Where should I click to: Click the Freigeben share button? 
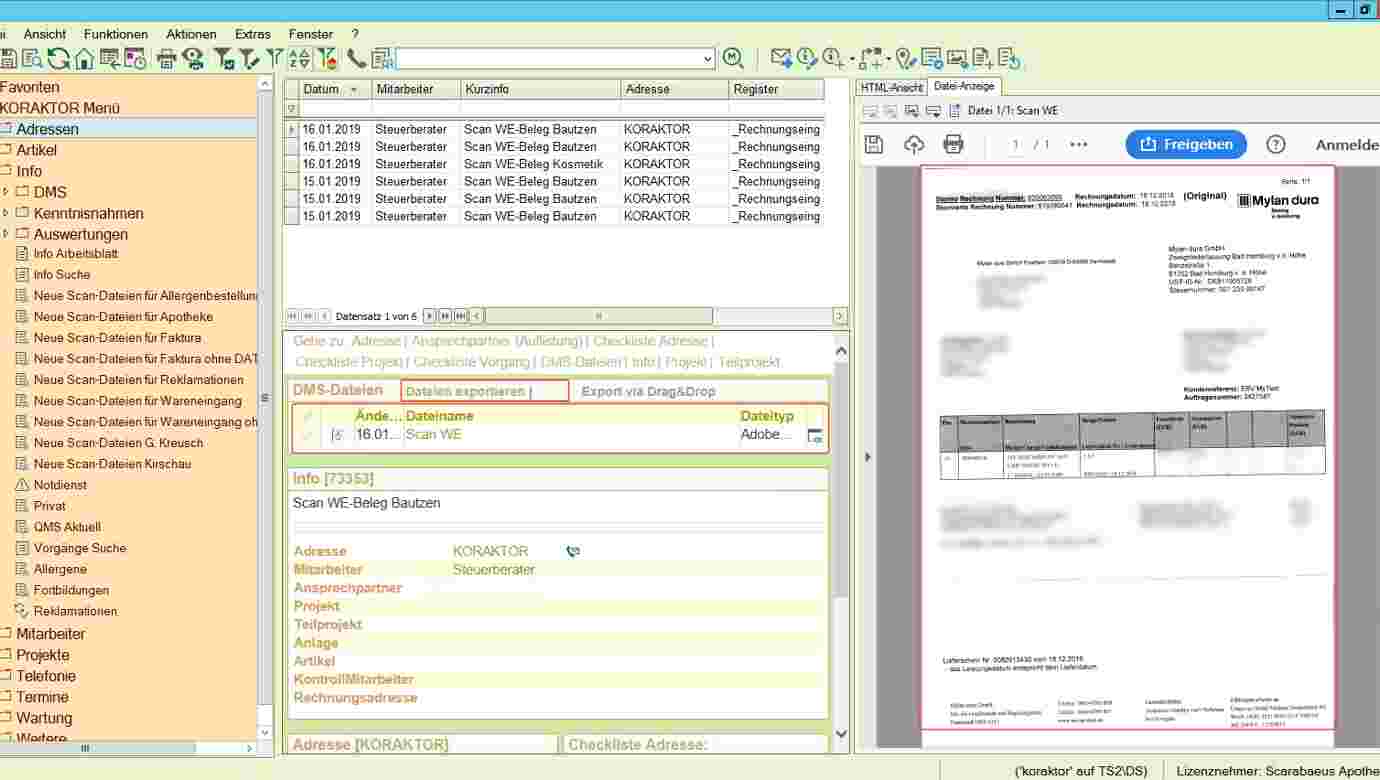click(x=1185, y=144)
